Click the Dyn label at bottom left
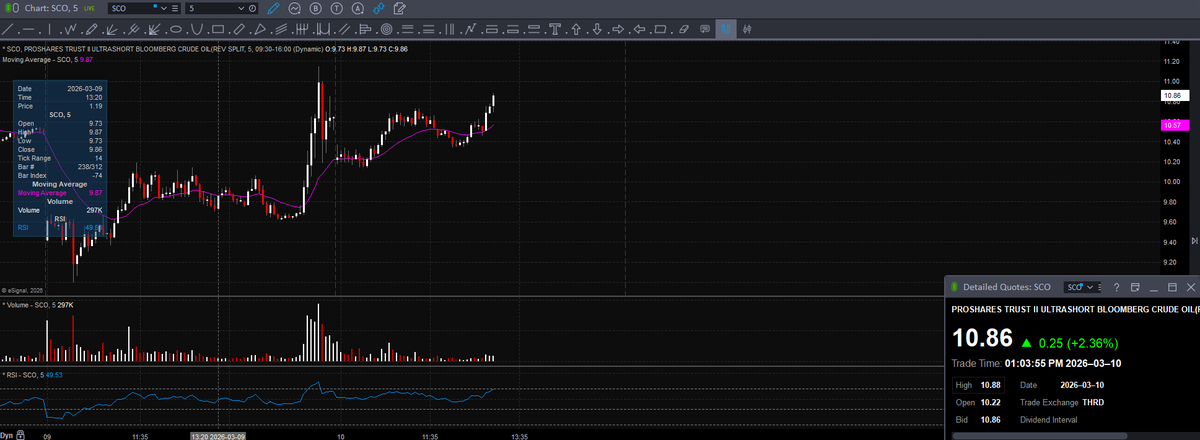 point(6,436)
